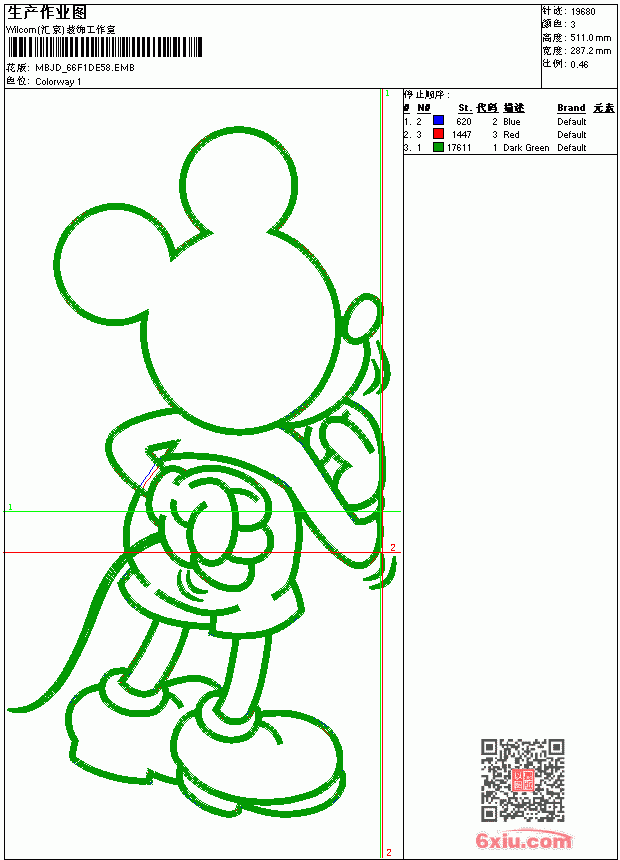Click the barcode under the studio name

click(105, 47)
